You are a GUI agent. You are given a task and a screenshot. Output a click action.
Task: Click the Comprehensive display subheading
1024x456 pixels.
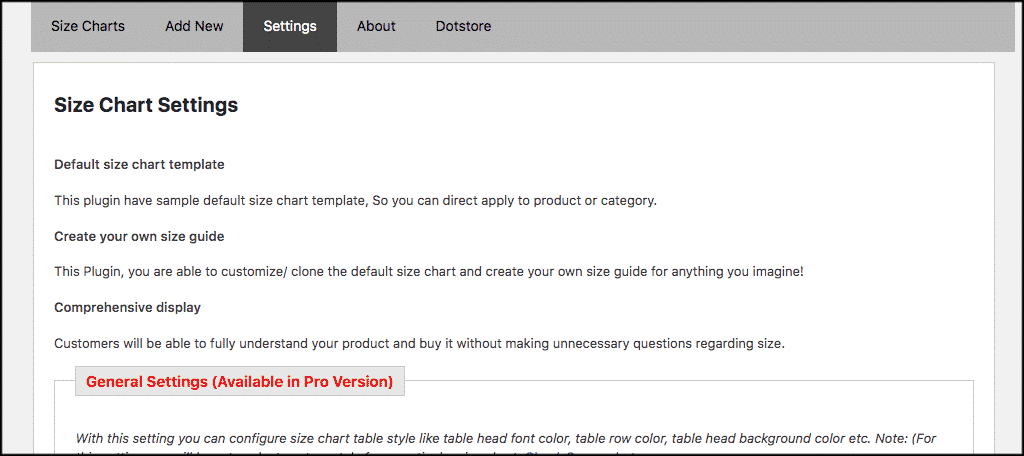pyautogui.click(x=127, y=307)
